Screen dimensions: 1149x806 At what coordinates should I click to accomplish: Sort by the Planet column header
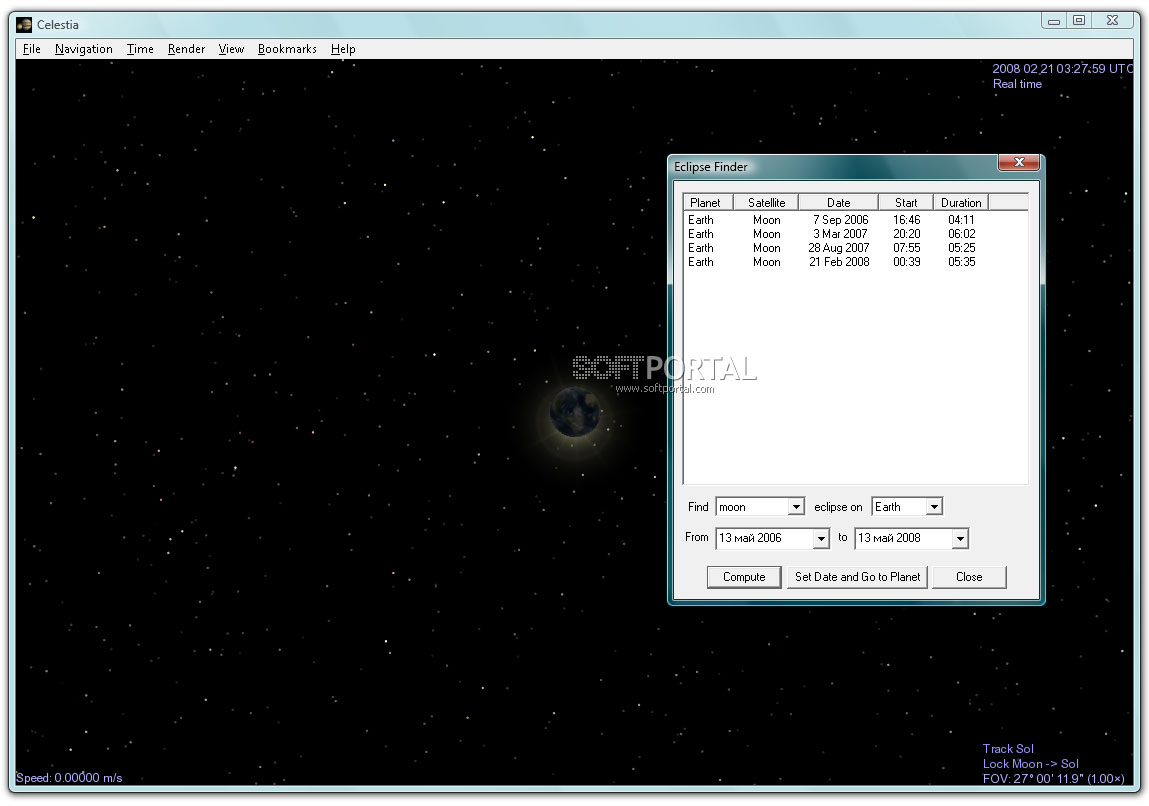coord(708,203)
